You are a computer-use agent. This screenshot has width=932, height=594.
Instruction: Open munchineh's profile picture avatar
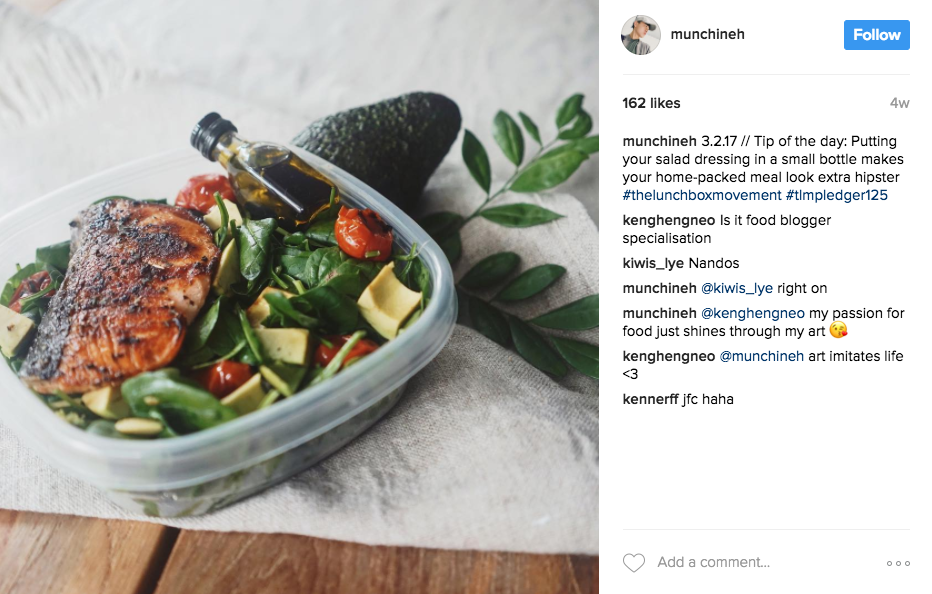click(x=641, y=35)
